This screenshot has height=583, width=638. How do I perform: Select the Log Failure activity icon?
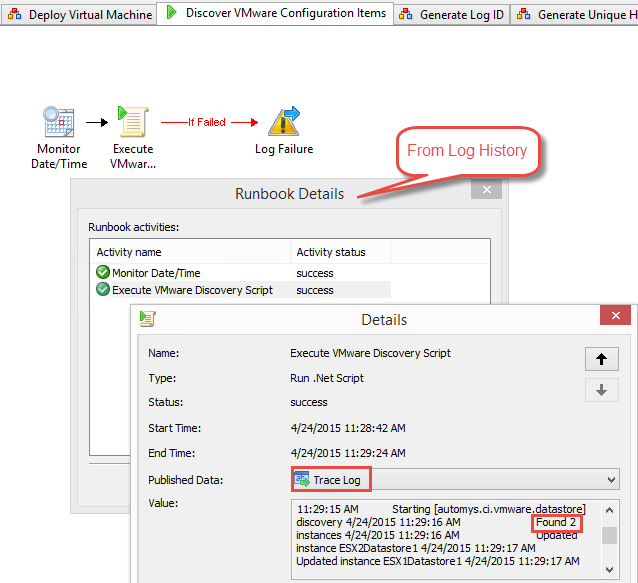click(284, 121)
